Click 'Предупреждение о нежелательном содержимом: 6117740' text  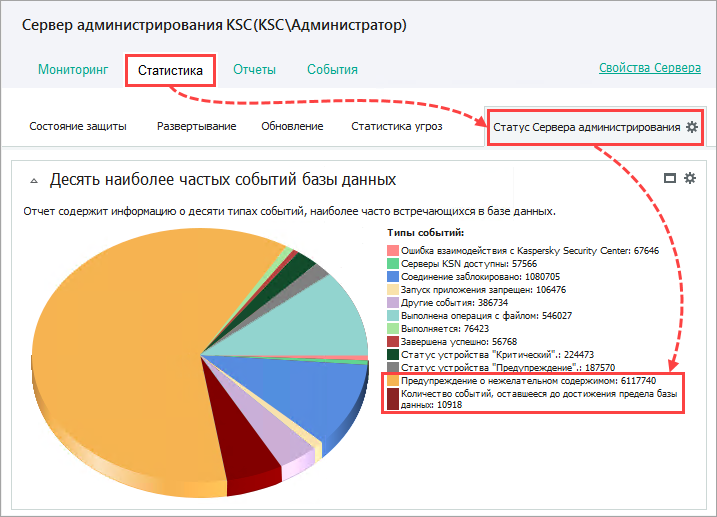pos(529,380)
